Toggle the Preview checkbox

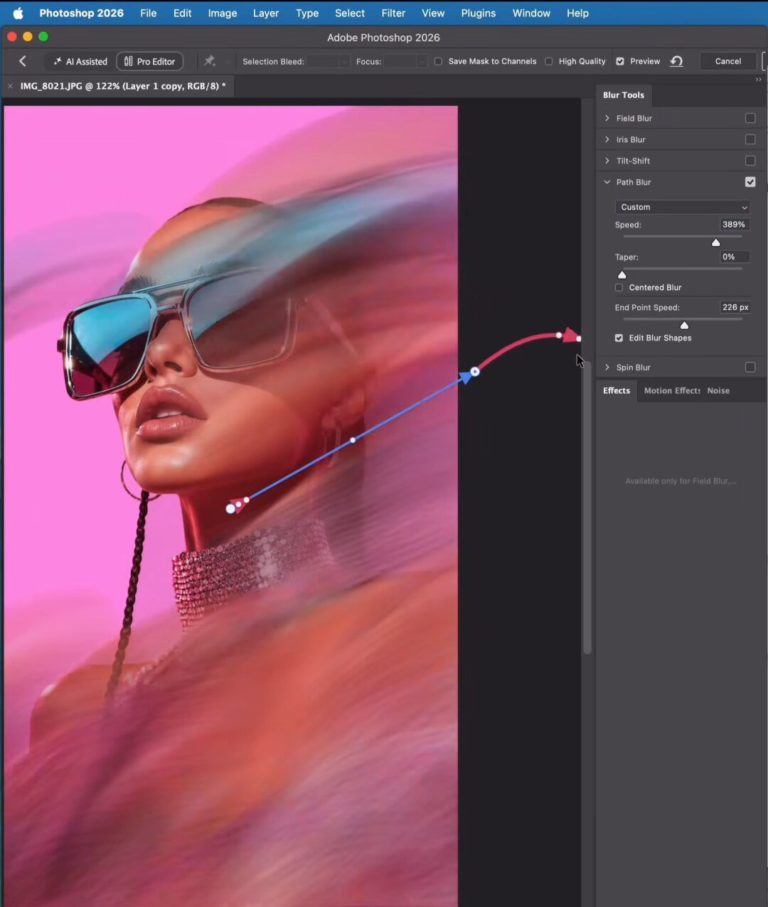[x=620, y=61]
